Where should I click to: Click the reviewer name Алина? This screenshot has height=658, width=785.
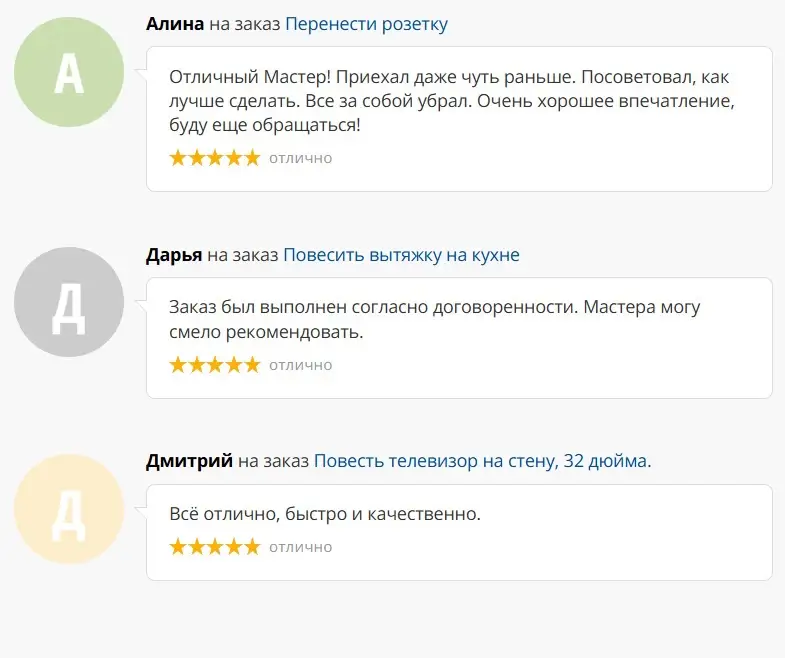tap(175, 24)
